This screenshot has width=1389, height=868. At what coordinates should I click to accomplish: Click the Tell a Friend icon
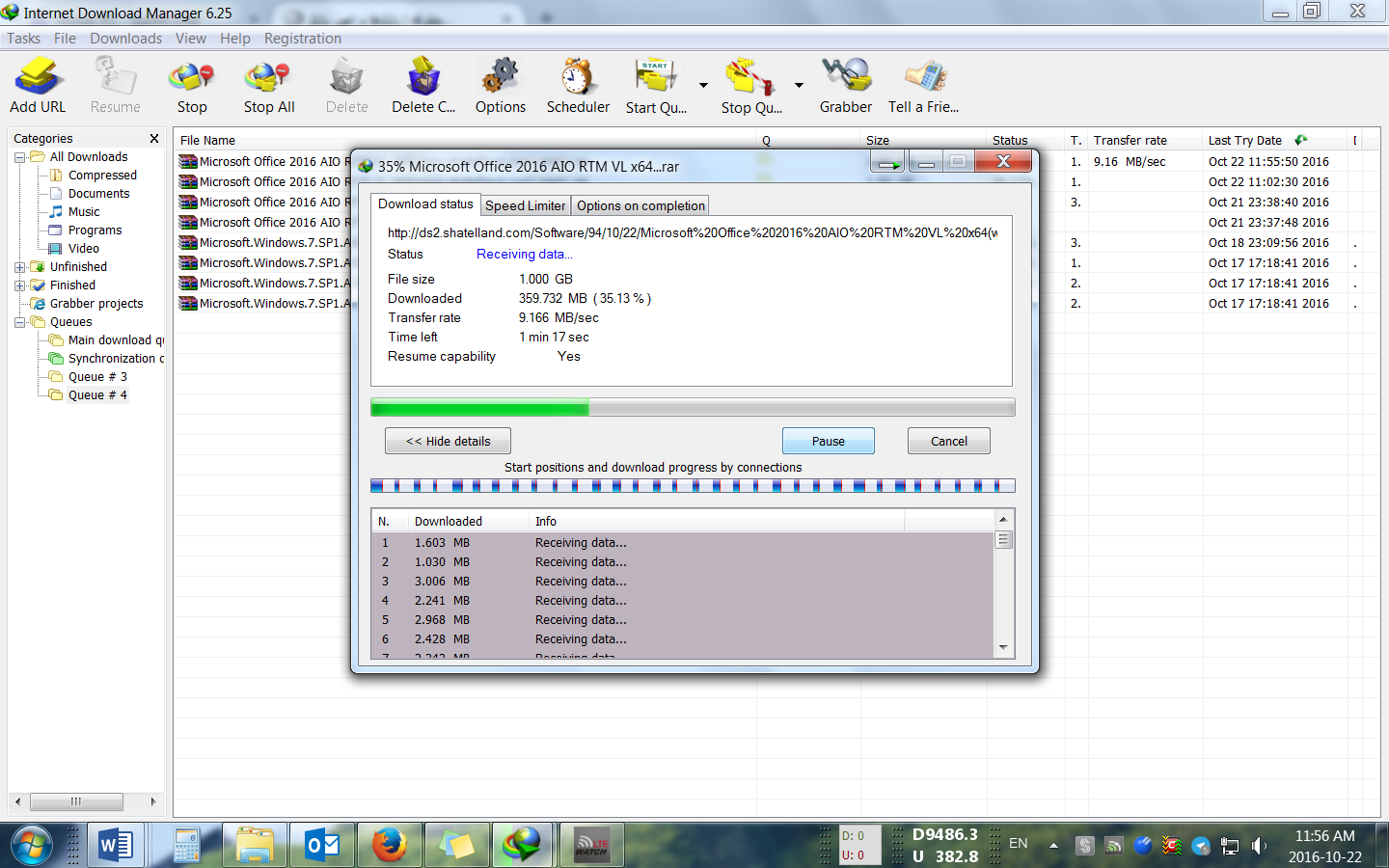click(x=924, y=85)
